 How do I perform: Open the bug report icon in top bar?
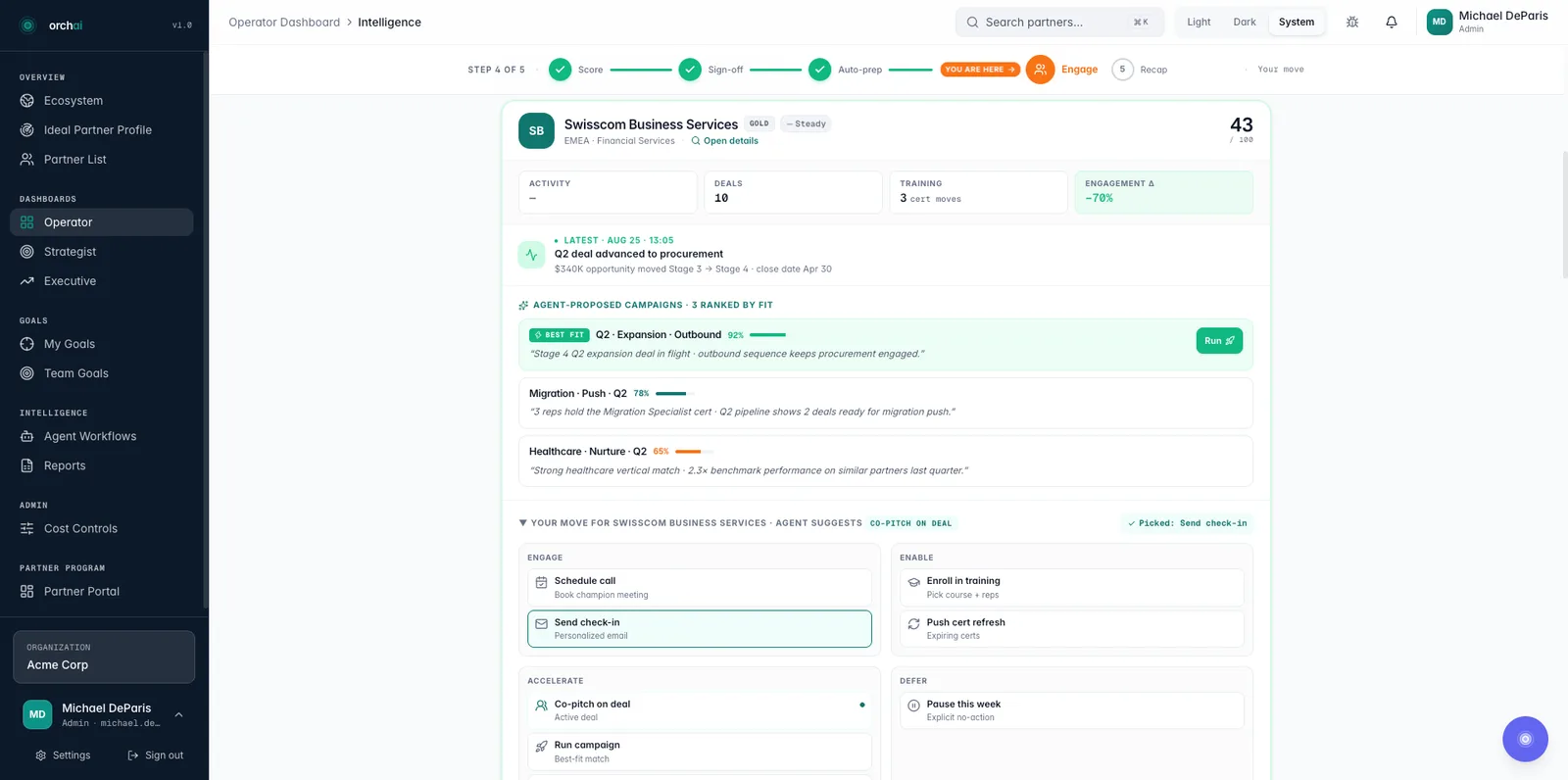[1352, 22]
